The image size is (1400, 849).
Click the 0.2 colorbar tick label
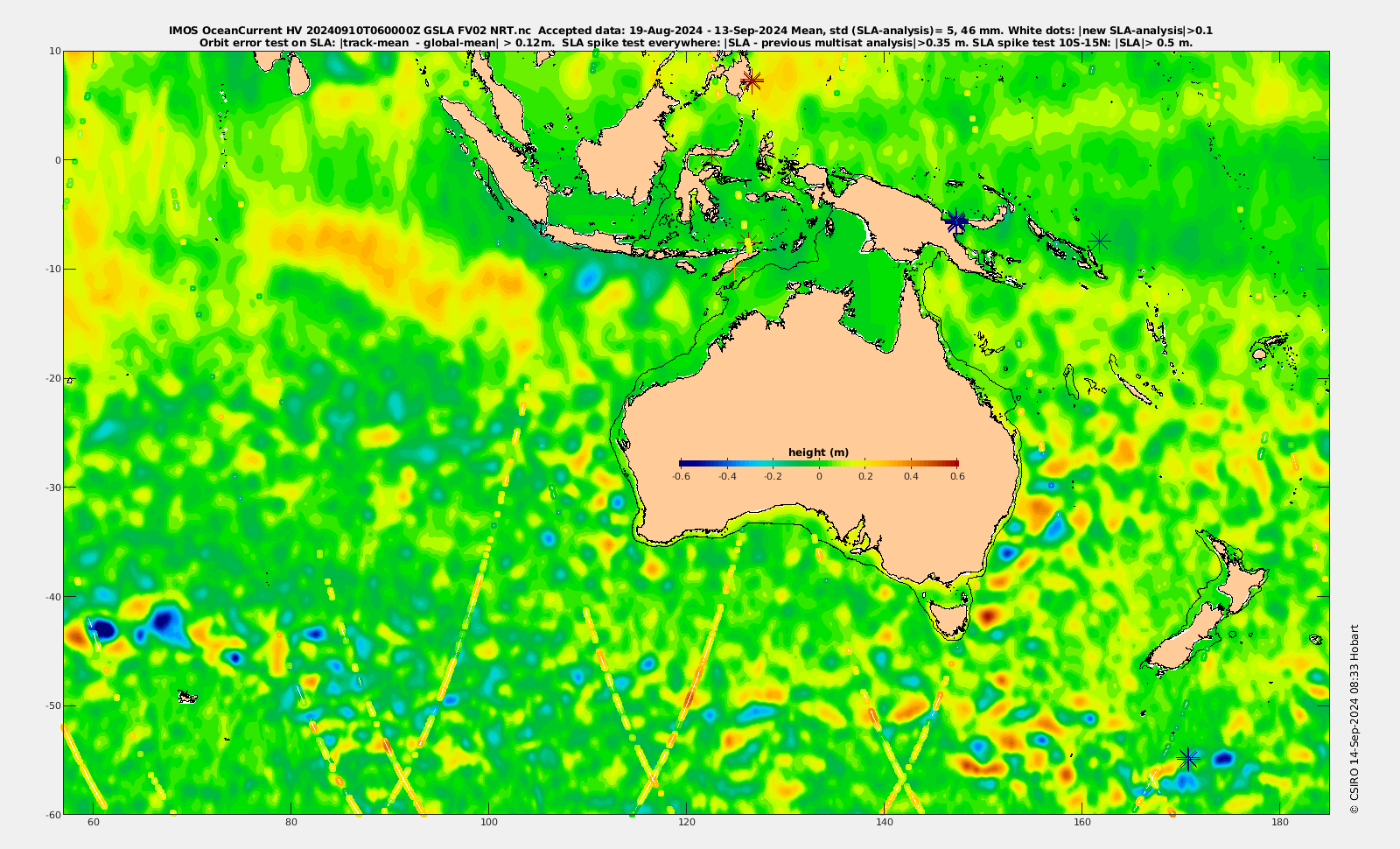tap(865, 476)
